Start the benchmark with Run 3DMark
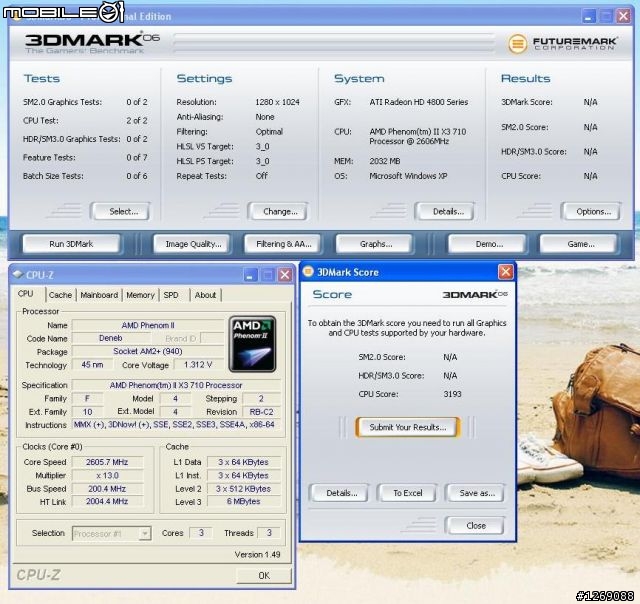640x604 pixels. [71, 244]
